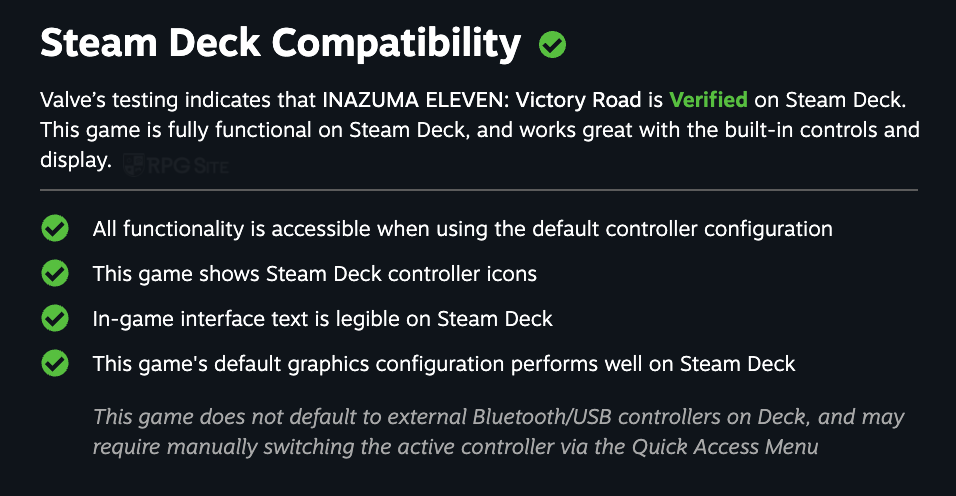Click the checkmark beside "Steam Deck controller icons"
Image resolution: width=956 pixels, height=496 pixels.
(55, 273)
